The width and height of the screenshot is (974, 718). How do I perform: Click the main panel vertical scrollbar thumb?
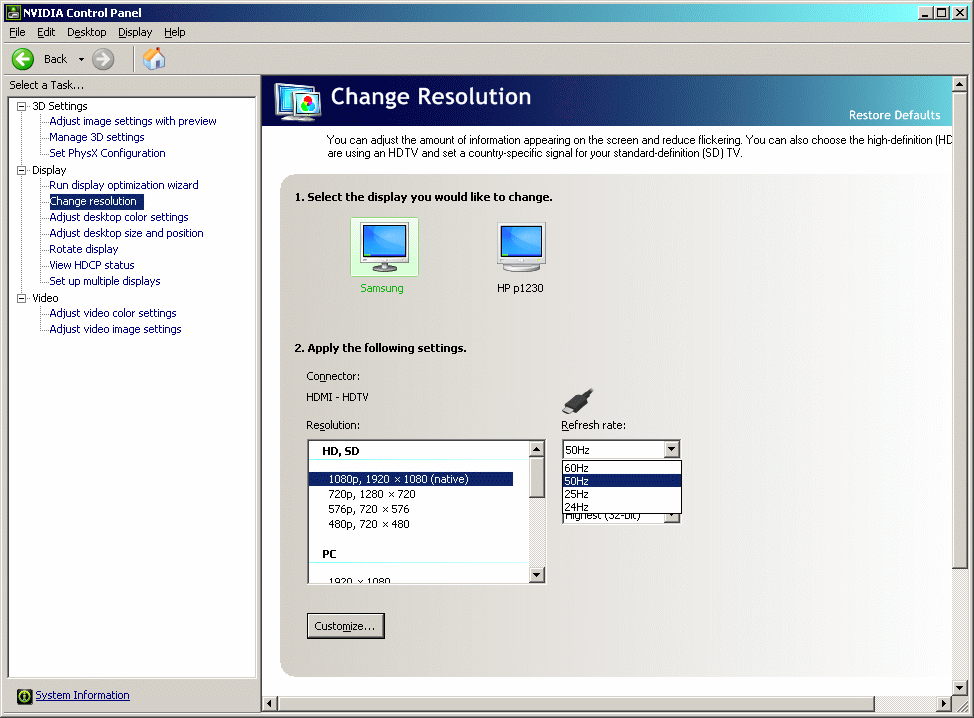959,330
